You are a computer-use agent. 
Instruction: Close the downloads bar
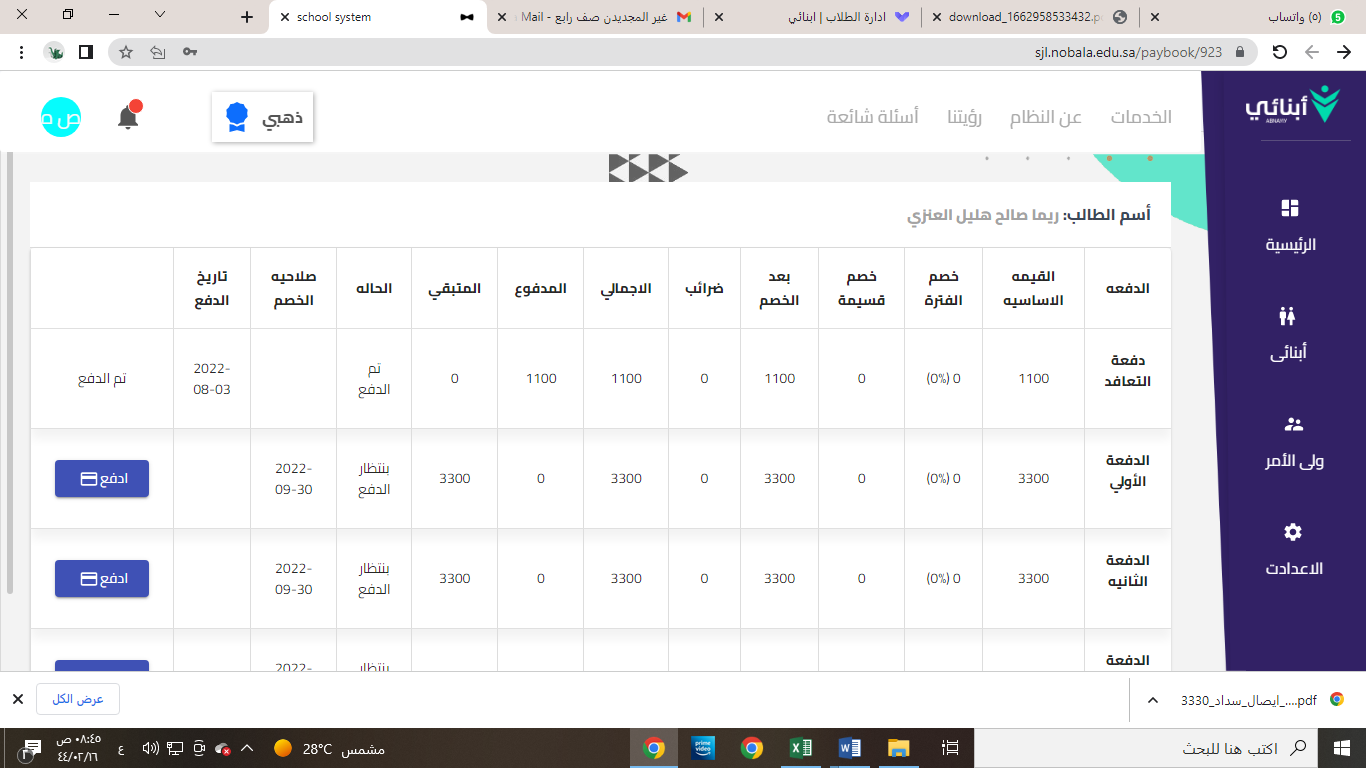coord(17,699)
